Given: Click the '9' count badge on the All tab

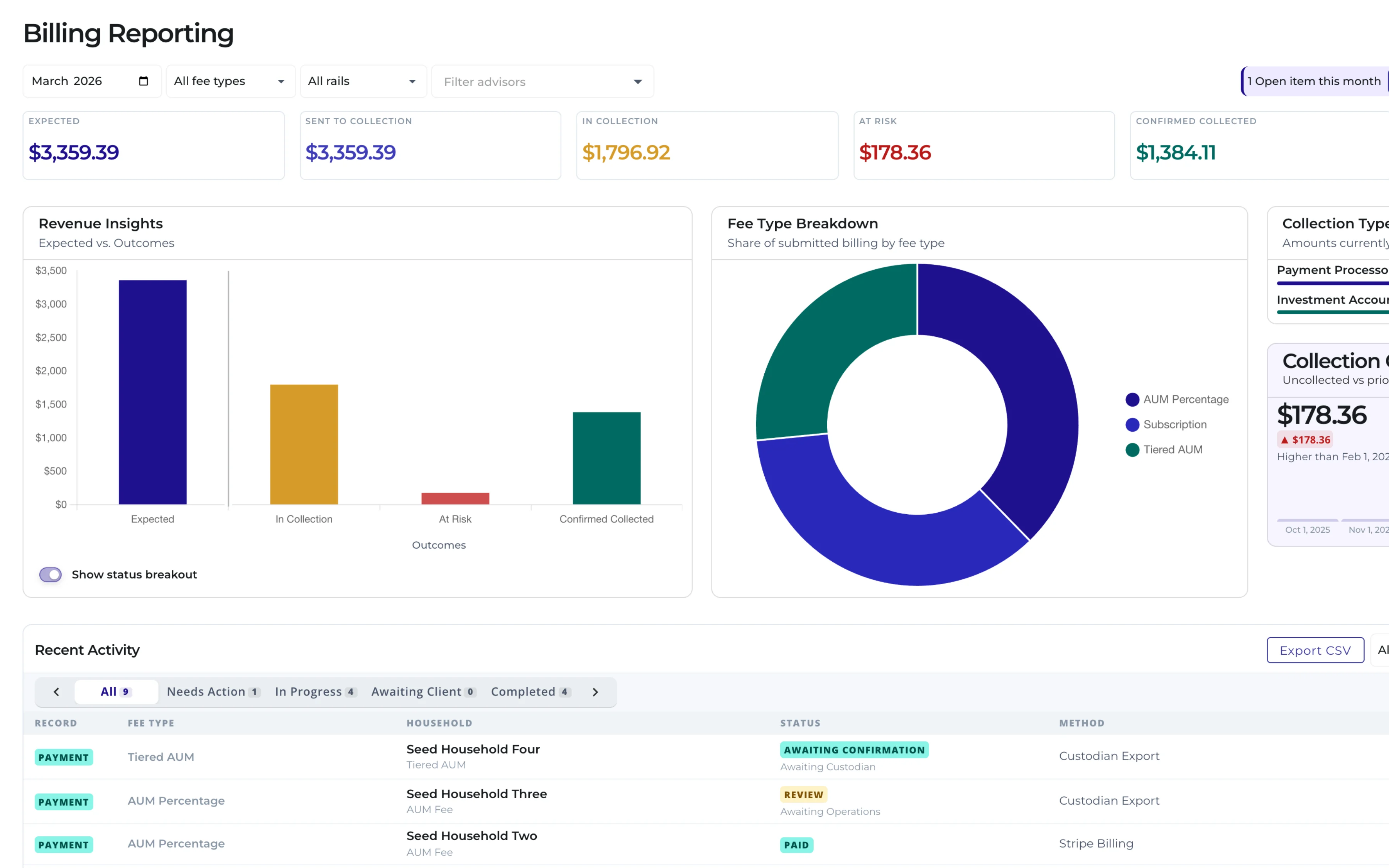Looking at the screenshot, I should (x=126, y=691).
